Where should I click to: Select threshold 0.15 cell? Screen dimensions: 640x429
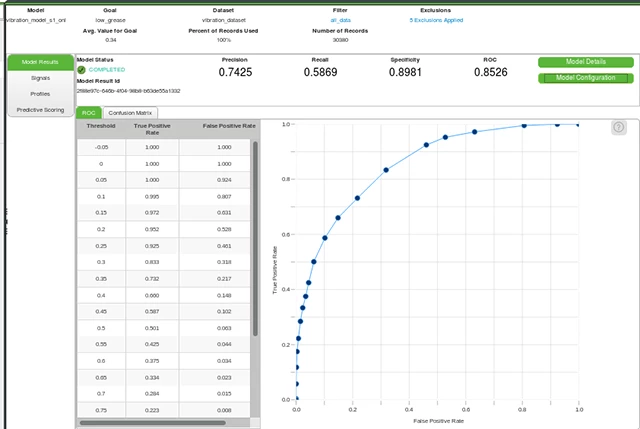click(x=101, y=213)
